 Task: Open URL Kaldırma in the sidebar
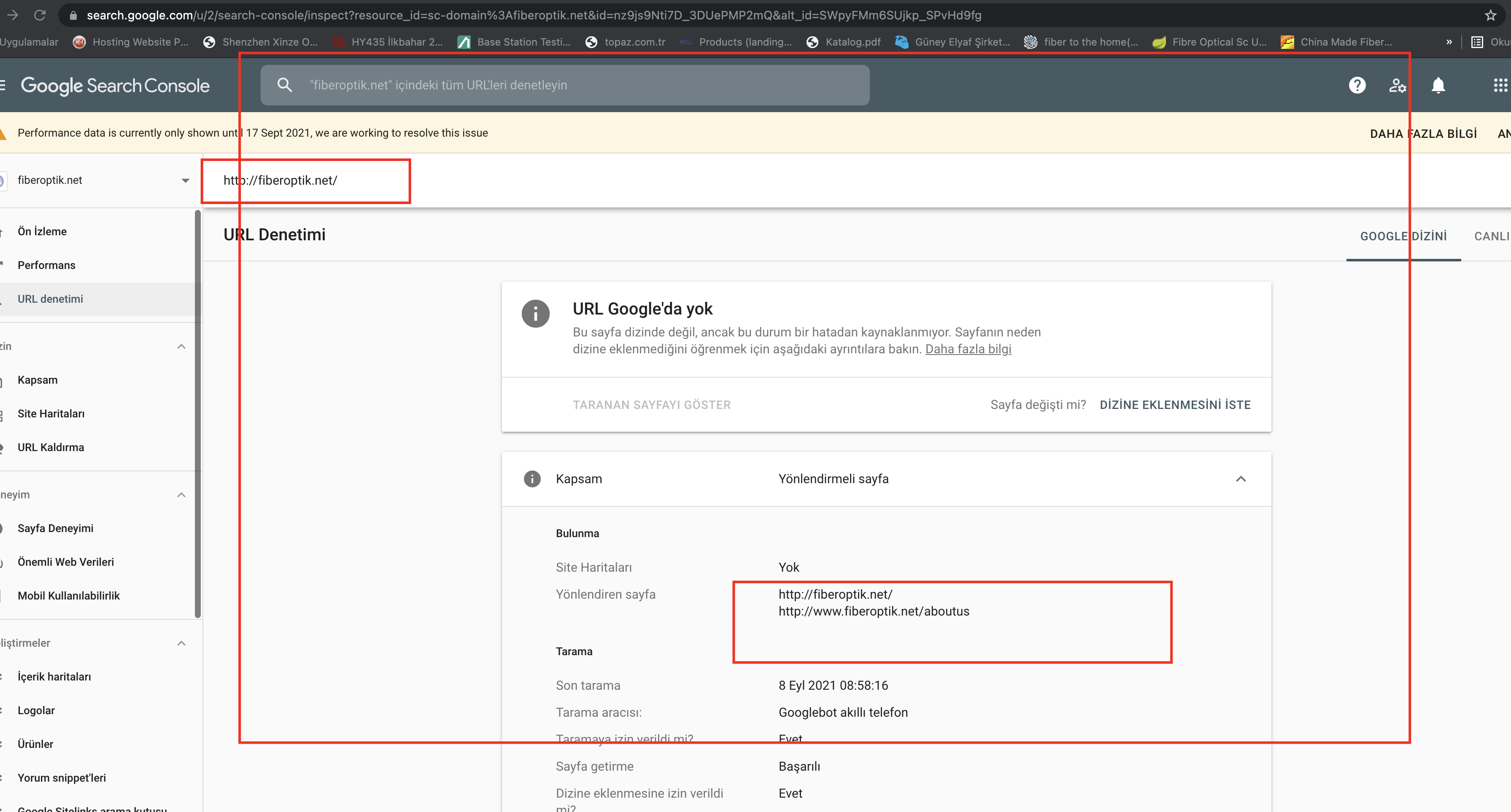51,447
